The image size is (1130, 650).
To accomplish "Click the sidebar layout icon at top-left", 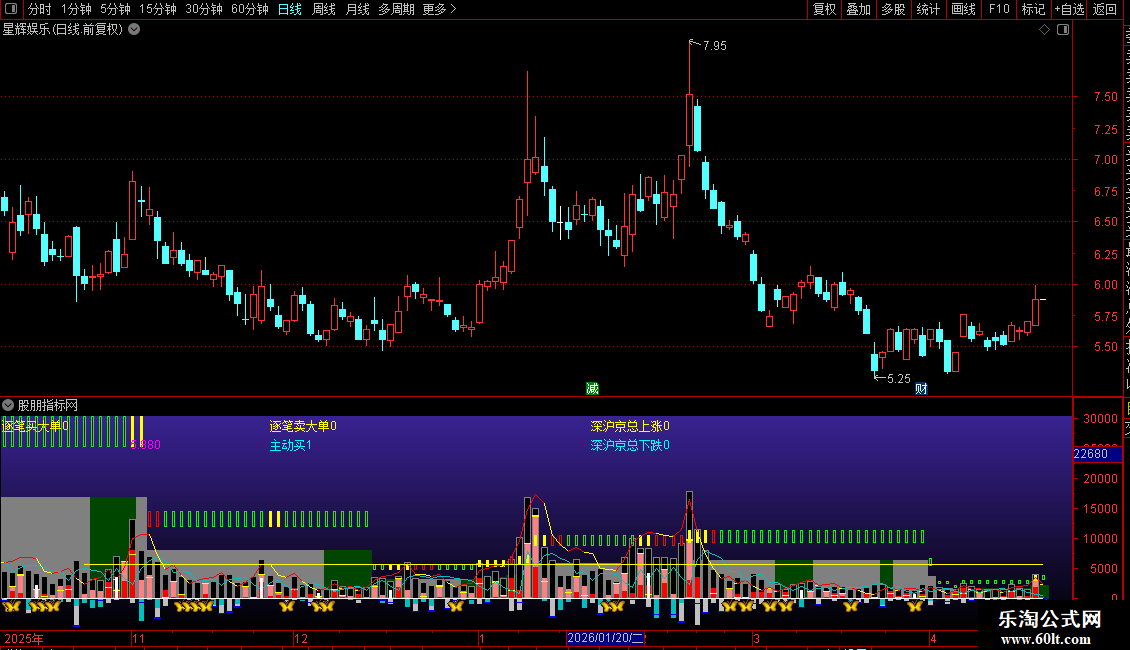I will 11,9.
